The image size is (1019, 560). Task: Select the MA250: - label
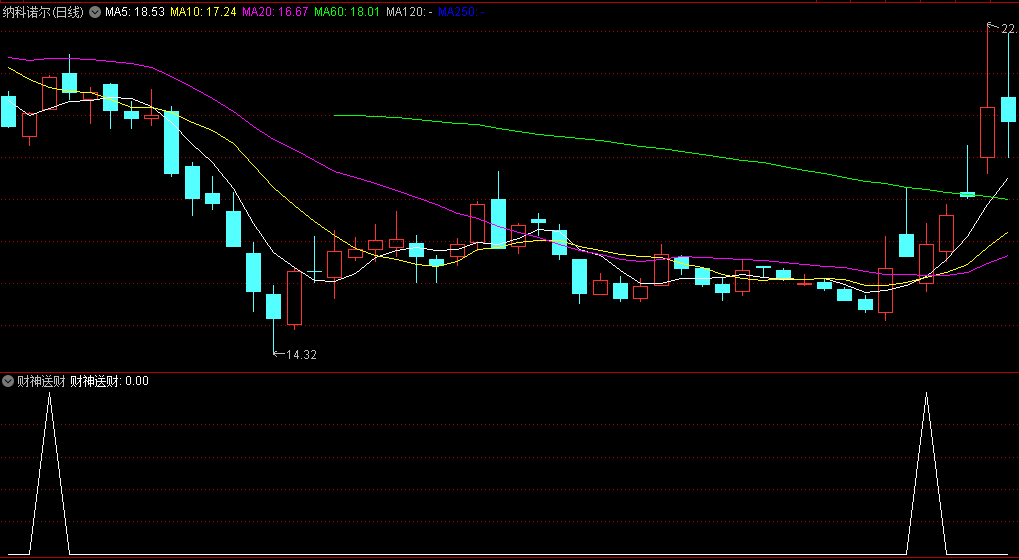click(x=461, y=12)
